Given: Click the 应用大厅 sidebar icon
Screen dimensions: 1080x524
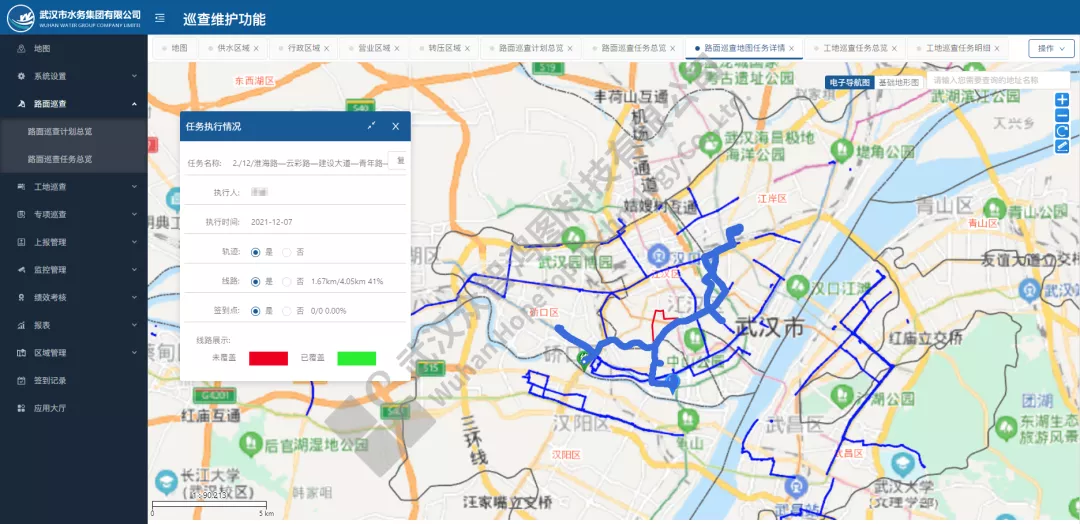Looking at the screenshot, I should click(22, 408).
